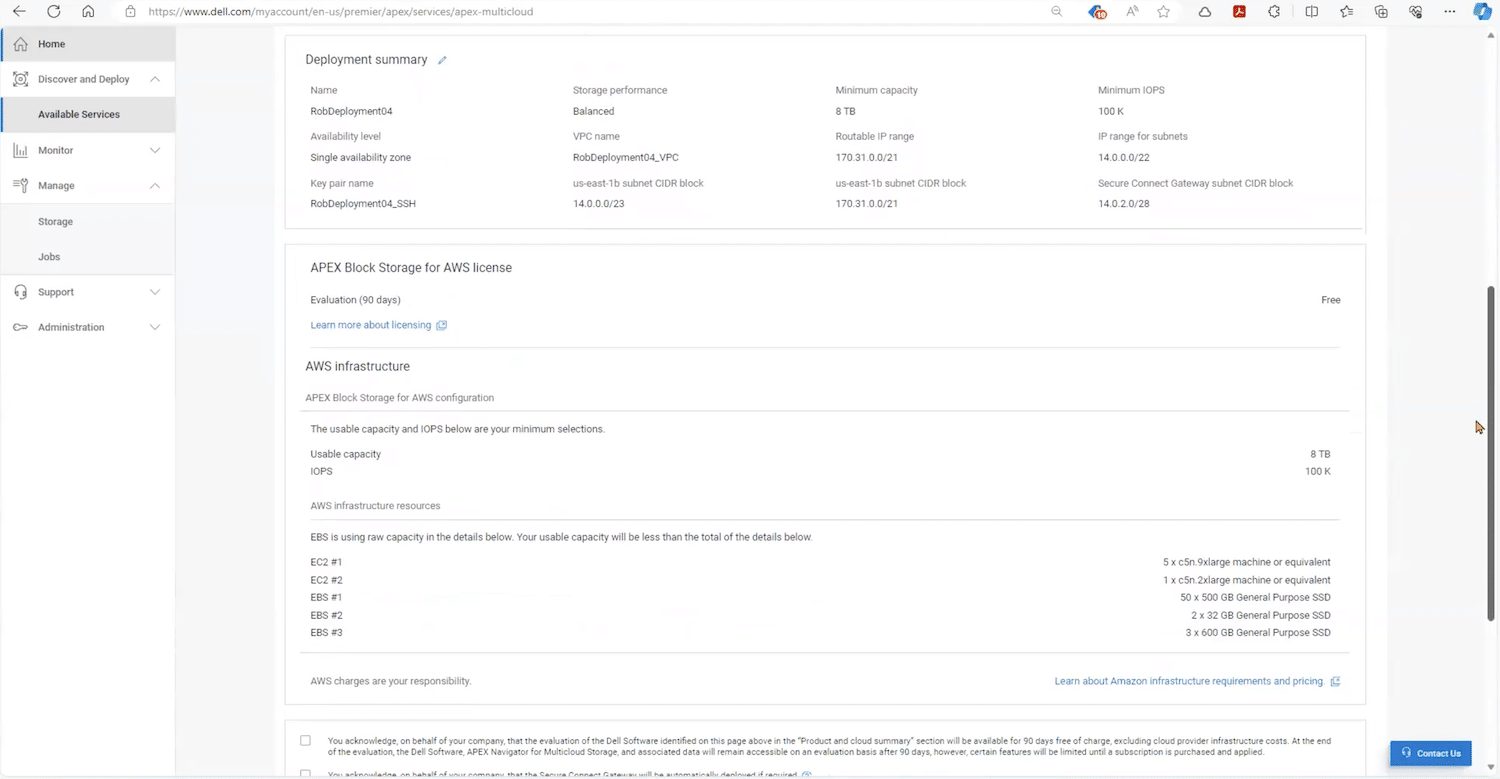Click the Secure Connect Gateway value 14.0.2.0/28
The image size is (1500, 779).
[1123, 203]
